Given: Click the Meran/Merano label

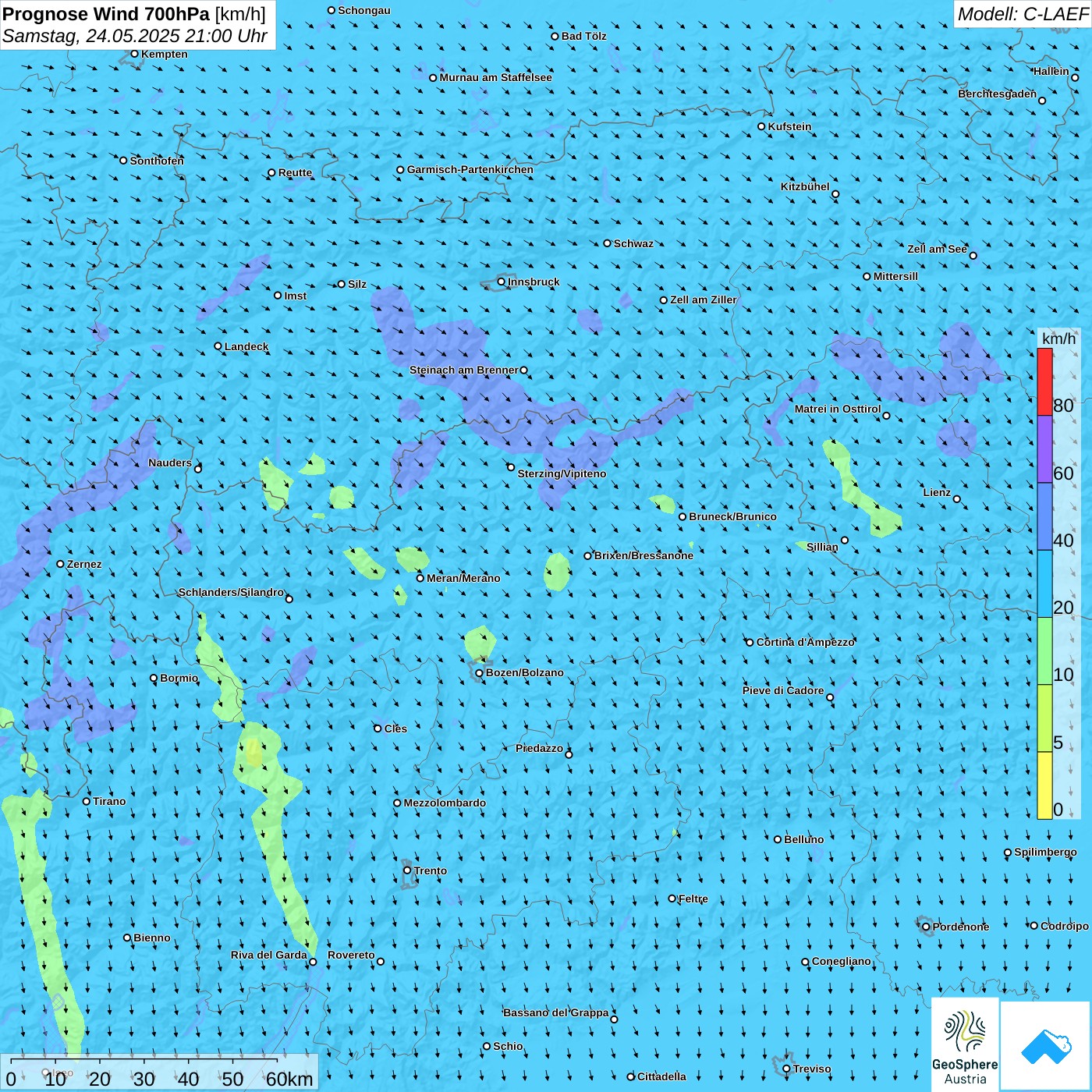Looking at the screenshot, I should [x=464, y=578].
